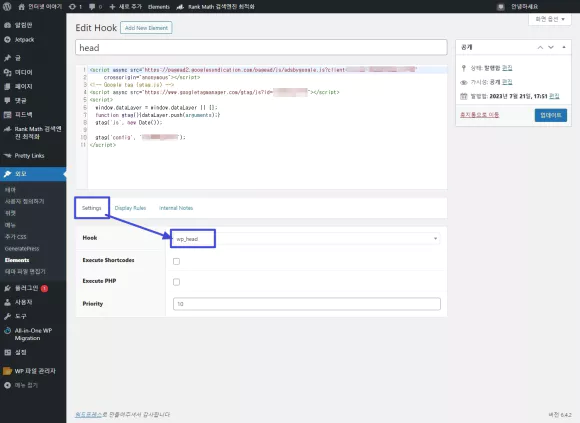
Task: Open the updates indicator showing 1
Action: pos(75,7)
